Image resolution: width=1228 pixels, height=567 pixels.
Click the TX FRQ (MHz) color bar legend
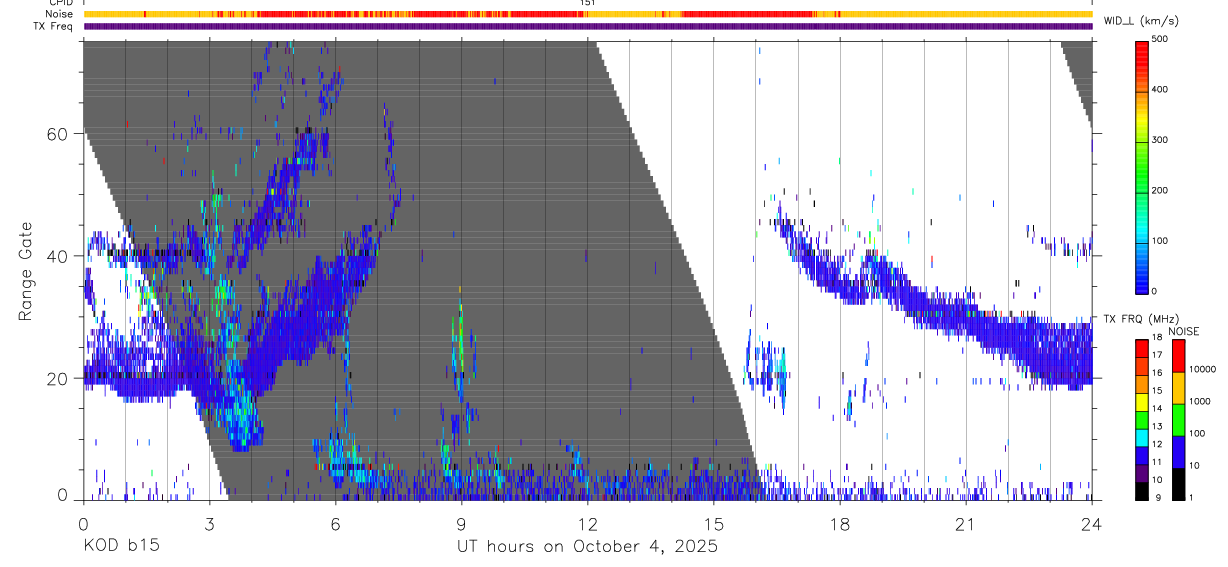[x=1143, y=418]
